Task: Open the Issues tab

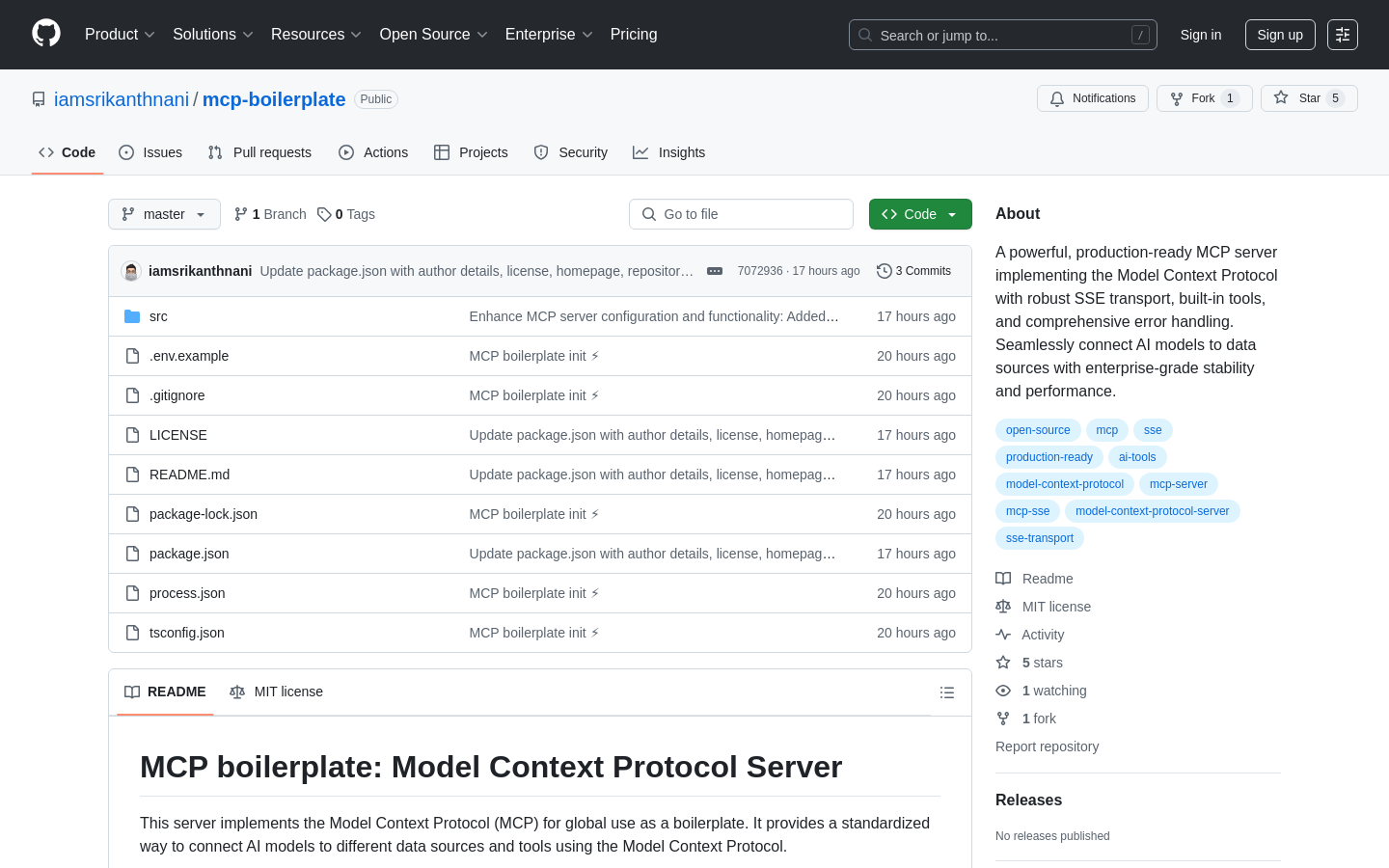Action: pos(150,152)
